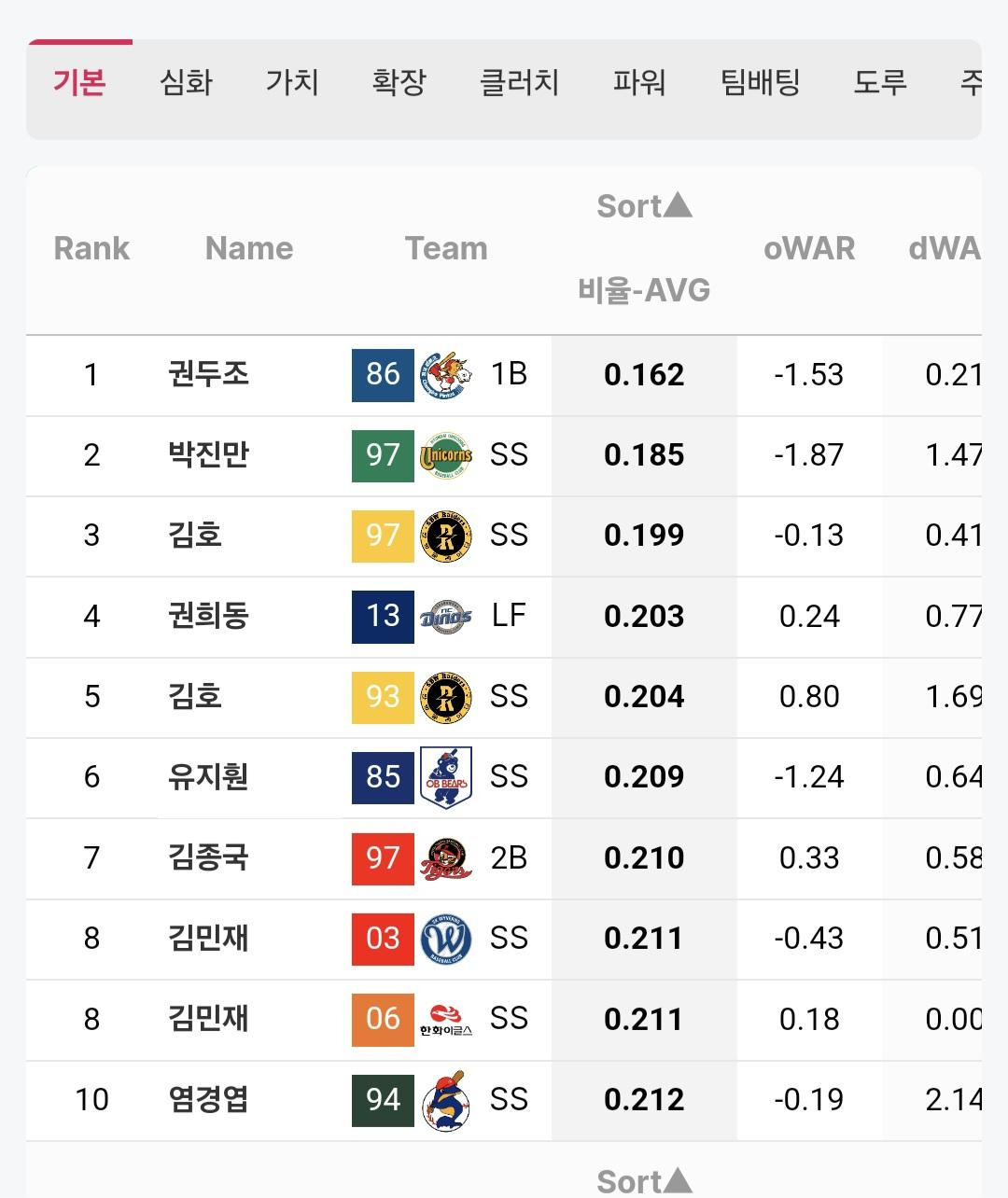The image size is (1008, 1198).
Task: Click 염경엽's team logo in rank 10
Action: point(446,1100)
